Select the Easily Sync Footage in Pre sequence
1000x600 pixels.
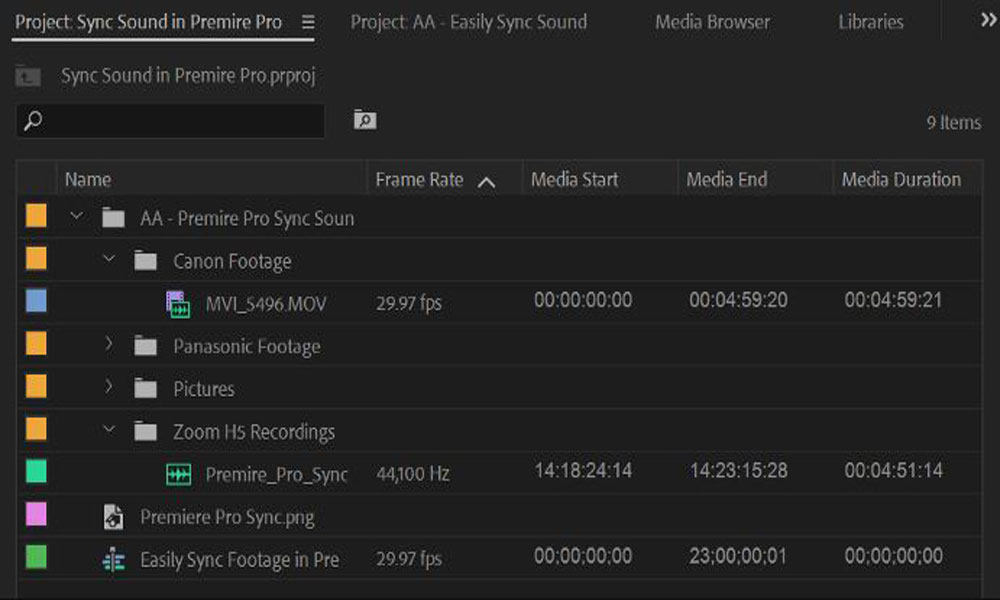pyautogui.click(x=240, y=560)
